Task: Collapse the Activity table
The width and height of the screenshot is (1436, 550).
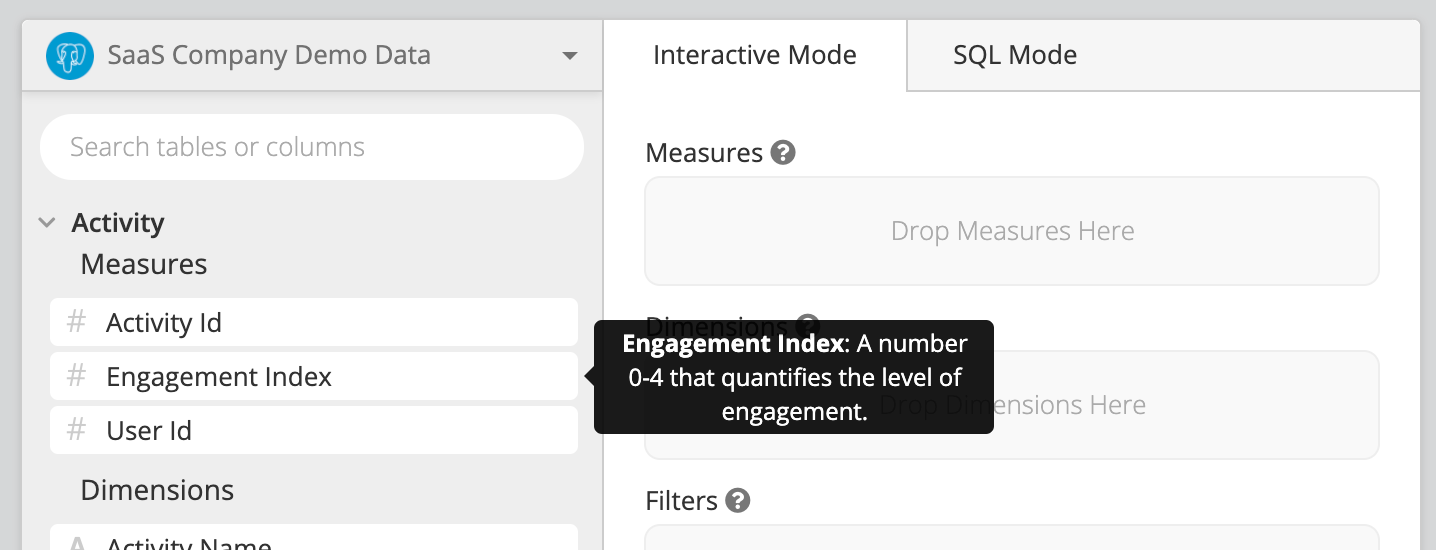Action: pos(46,223)
